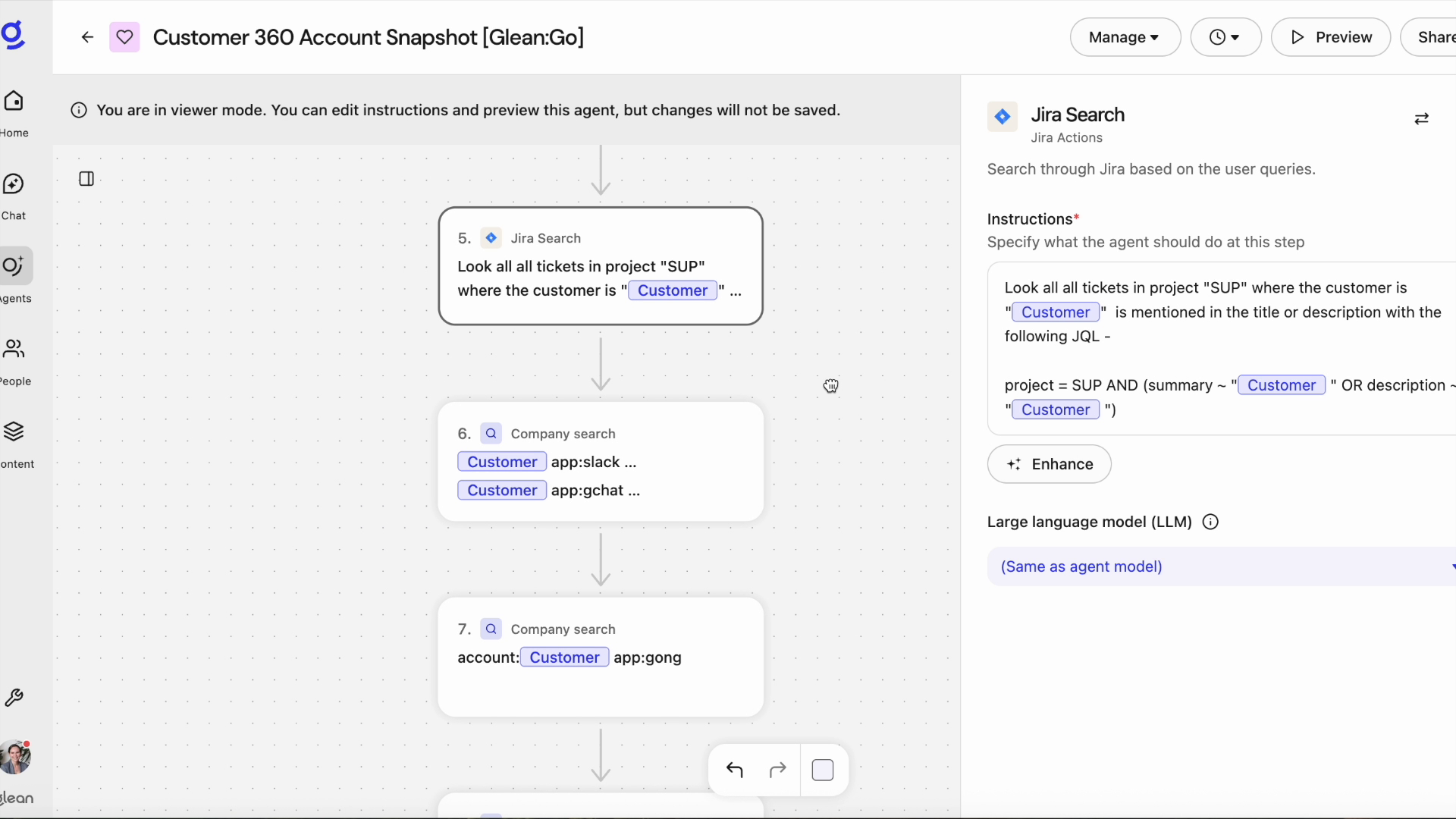Click the info icon next to Large language model
The width and height of the screenshot is (1456, 819).
(1210, 522)
